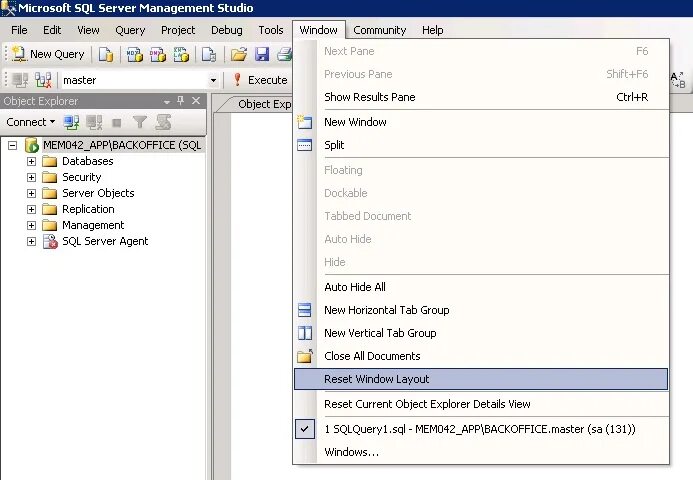Click the SQL Server Agent icon
This screenshot has width=693, height=480.
50,241
